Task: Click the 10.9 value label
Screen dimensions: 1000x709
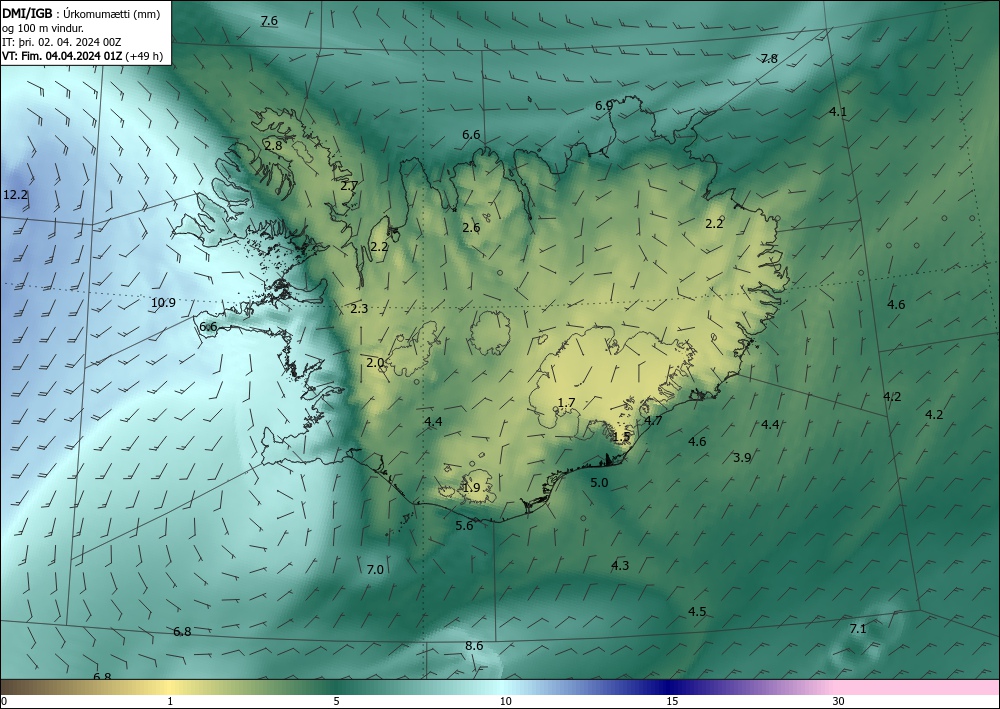Action: tap(163, 303)
